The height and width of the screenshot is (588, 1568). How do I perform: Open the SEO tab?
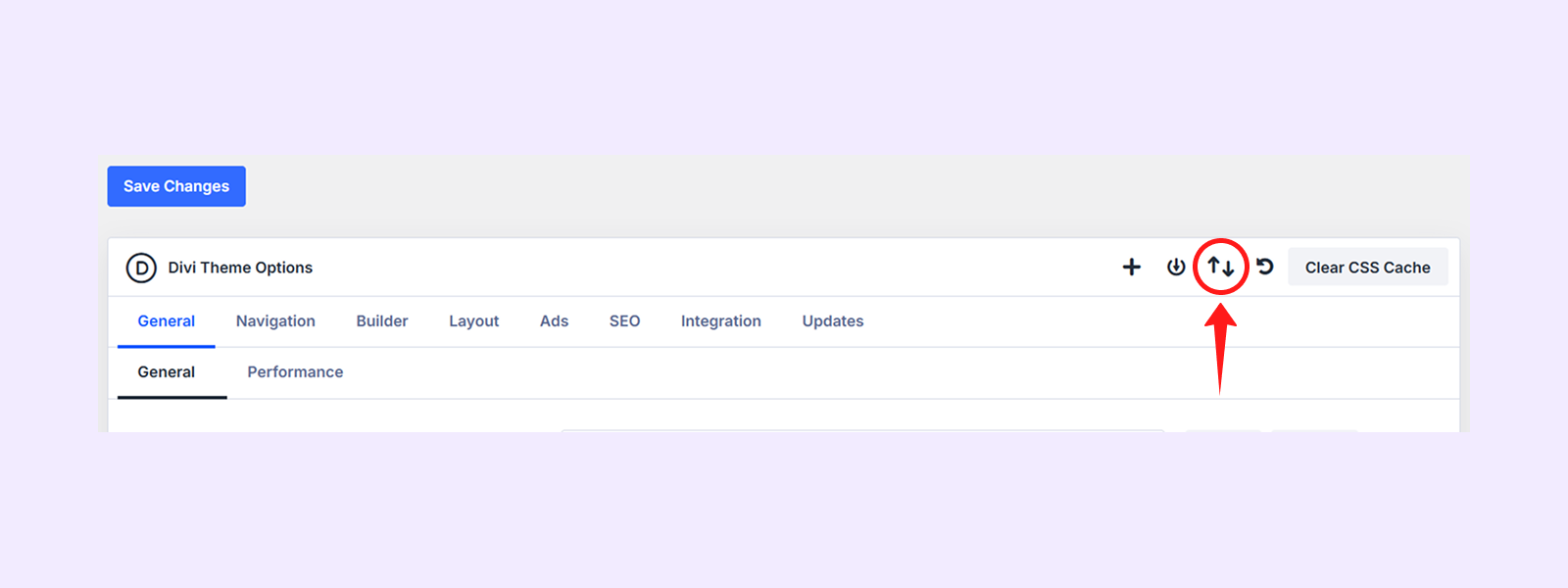click(624, 321)
